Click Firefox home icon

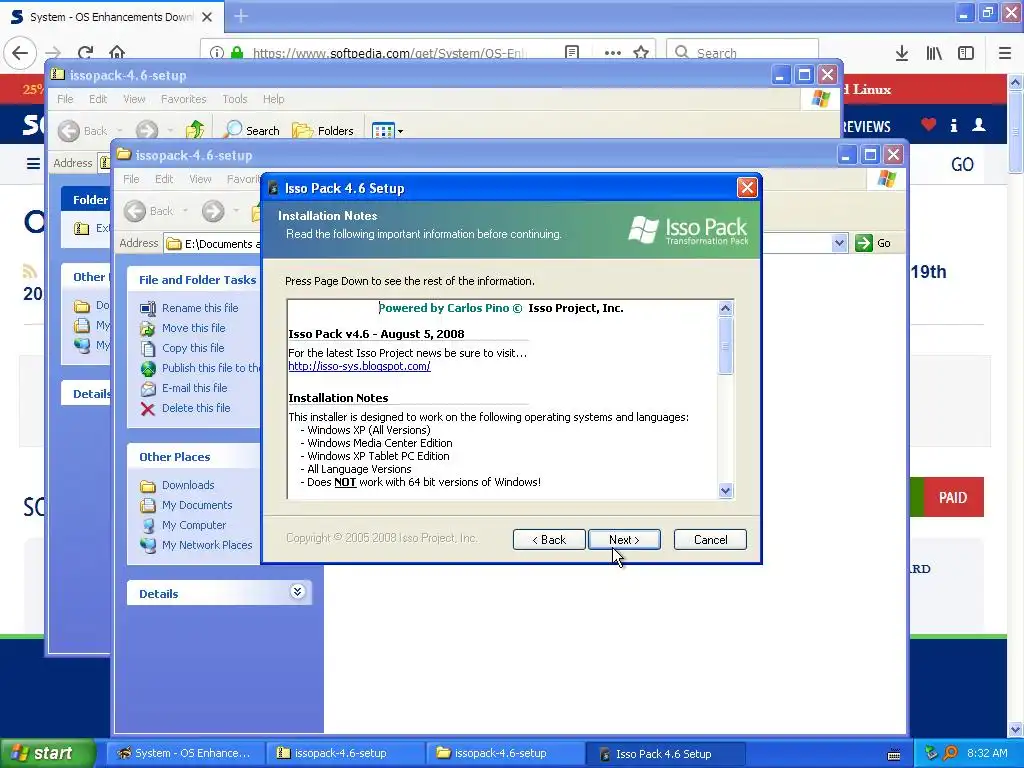point(117,53)
